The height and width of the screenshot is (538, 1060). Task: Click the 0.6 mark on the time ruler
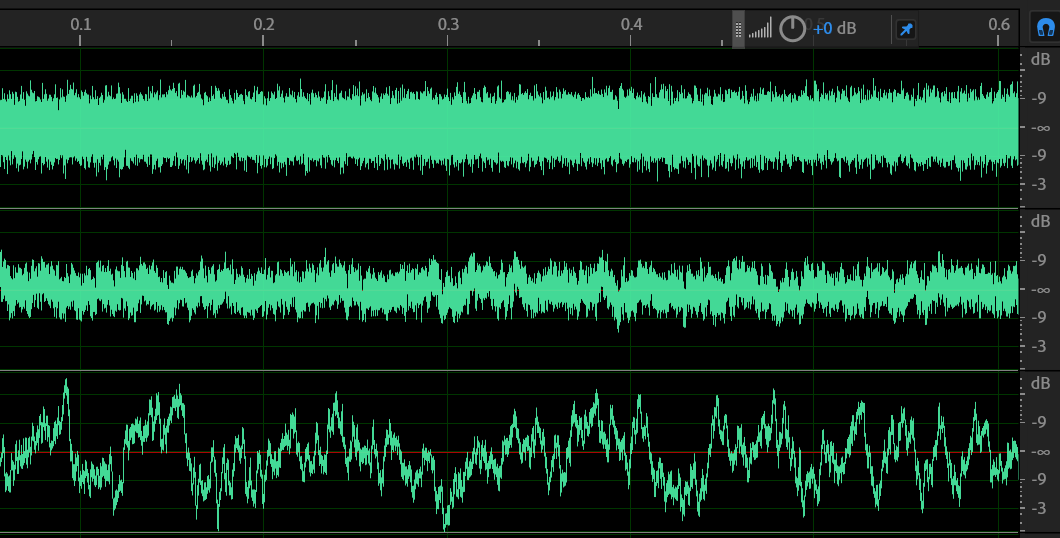pos(998,24)
